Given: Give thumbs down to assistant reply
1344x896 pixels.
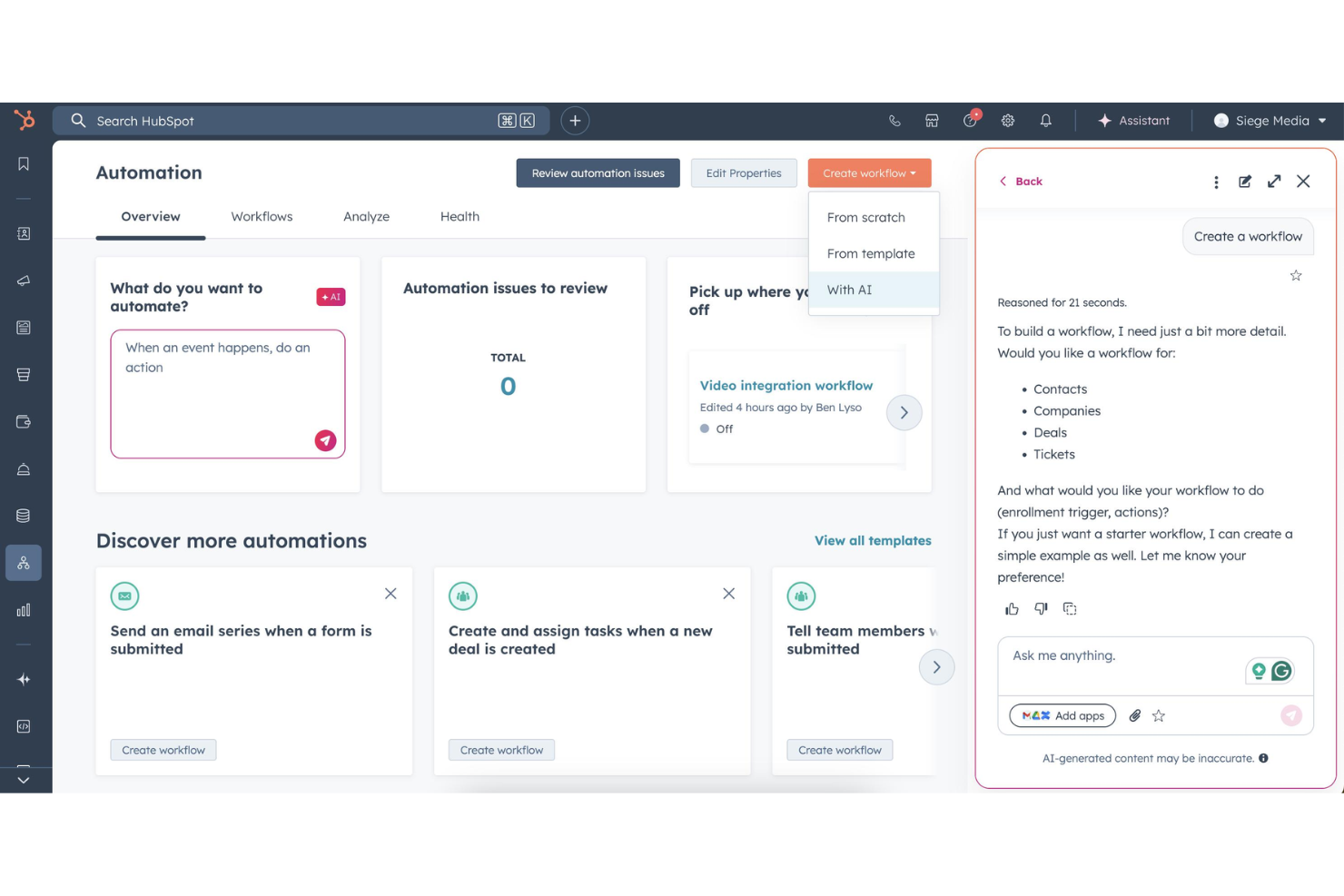Looking at the screenshot, I should [x=1041, y=609].
